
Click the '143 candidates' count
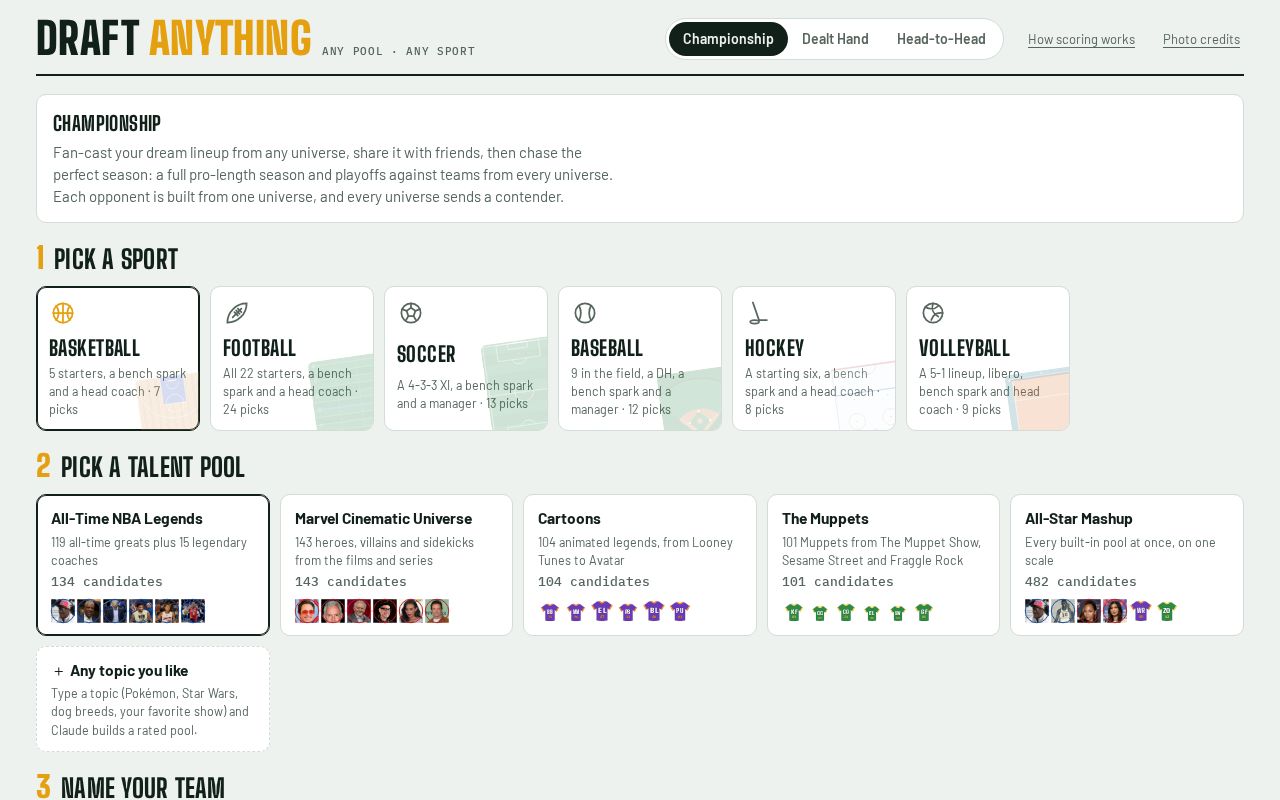point(351,582)
